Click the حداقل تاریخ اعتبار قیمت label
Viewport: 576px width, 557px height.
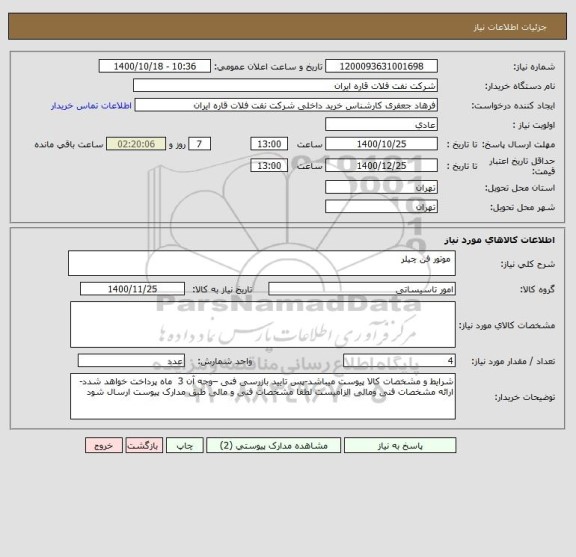[522, 166]
